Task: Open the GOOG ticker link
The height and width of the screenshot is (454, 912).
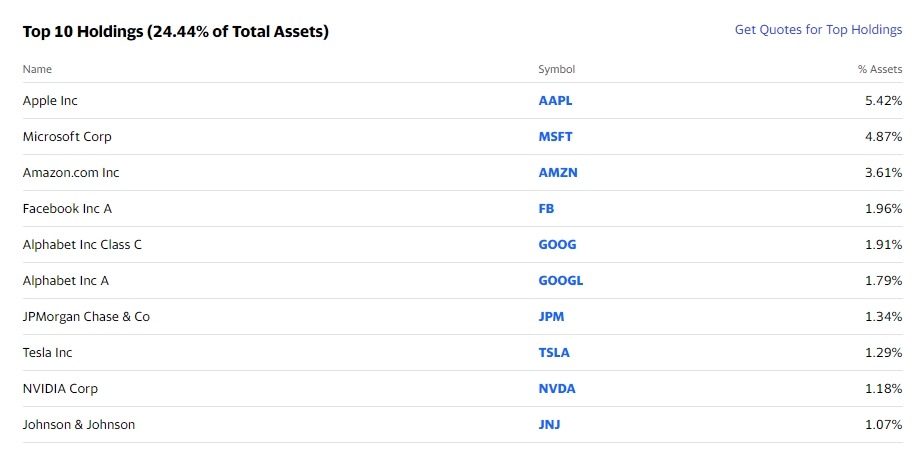Action: tap(557, 245)
